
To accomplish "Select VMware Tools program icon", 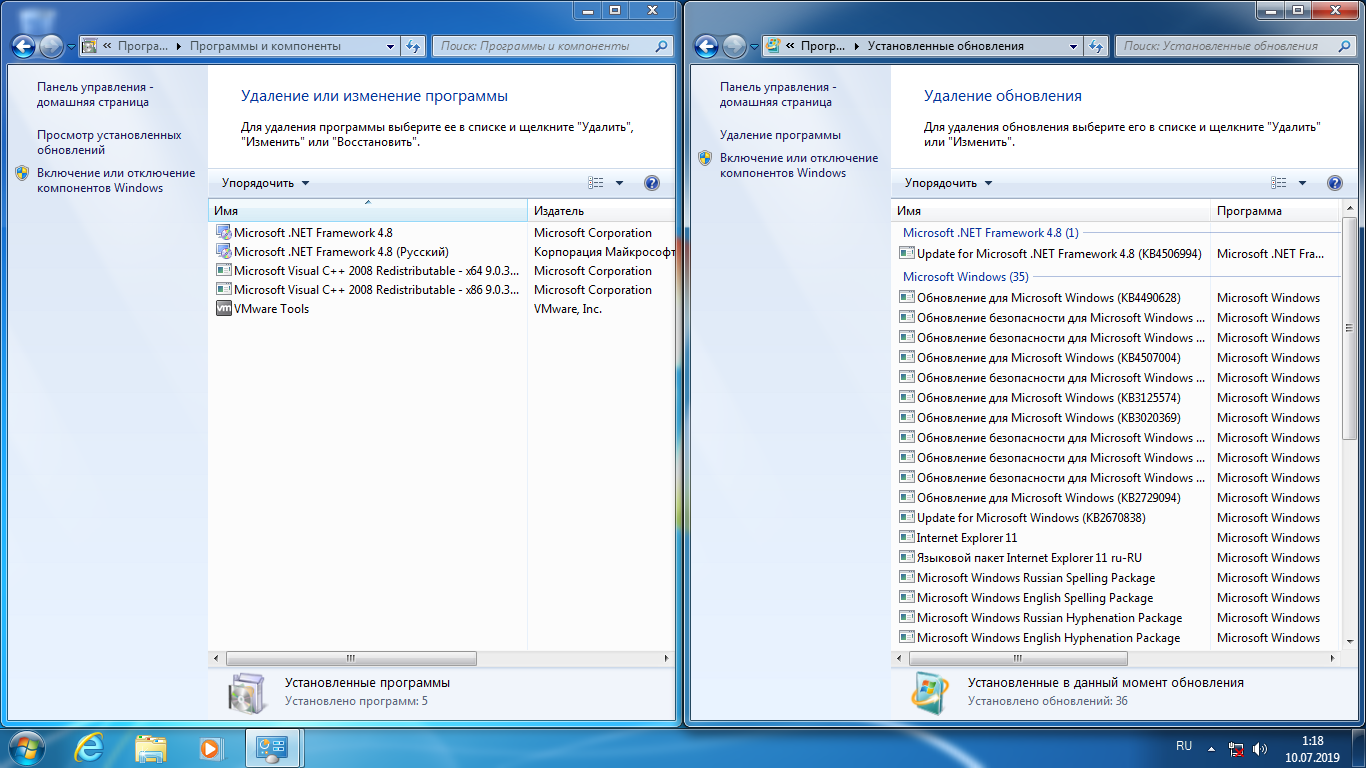I will [x=223, y=309].
